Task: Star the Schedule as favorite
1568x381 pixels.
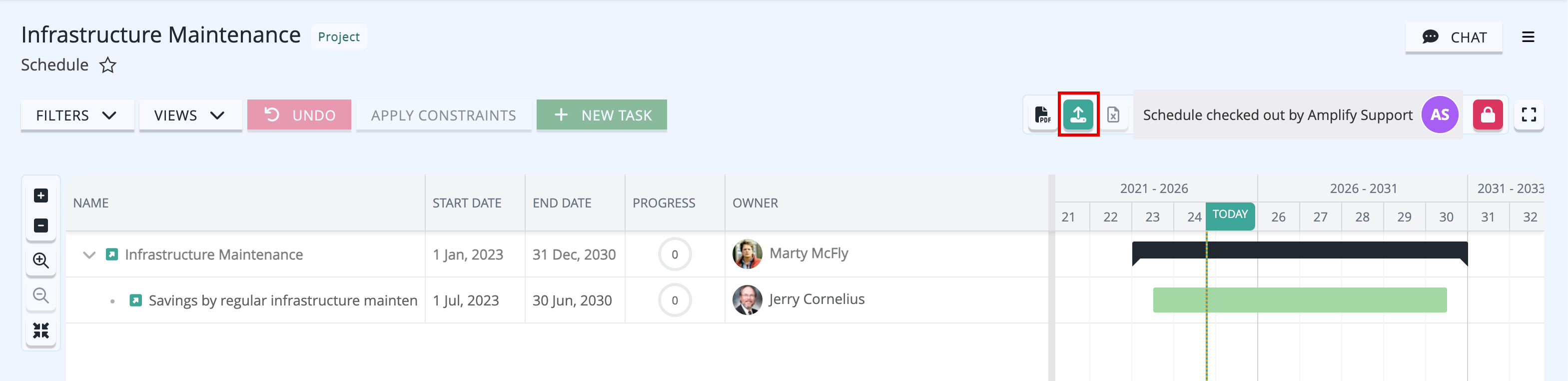Action: pos(108,64)
